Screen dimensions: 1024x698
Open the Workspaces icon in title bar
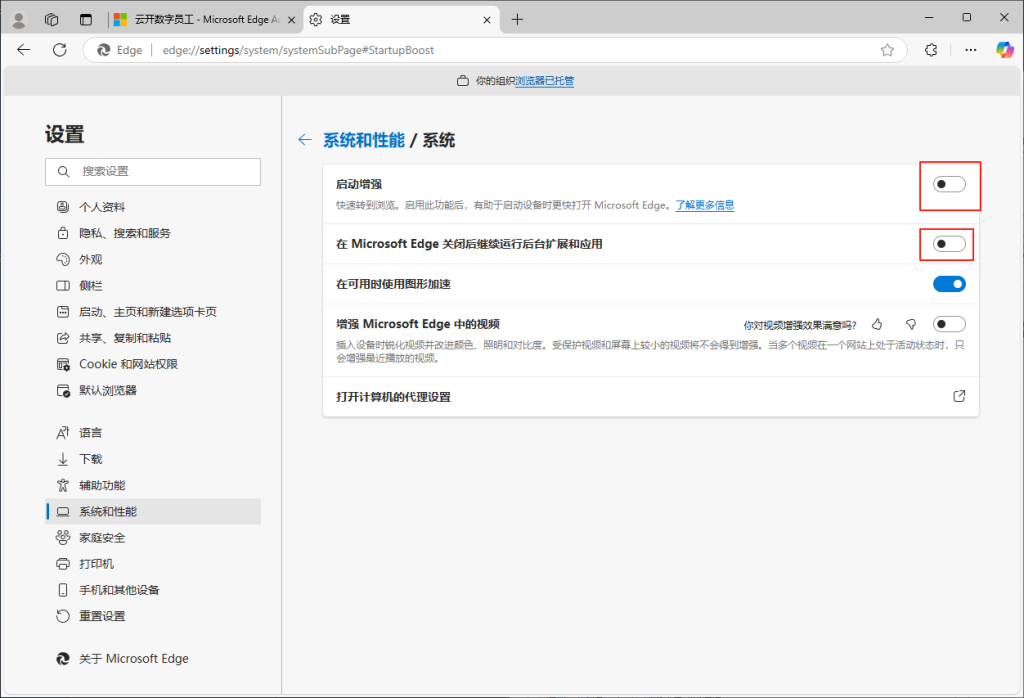pyautogui.click(x=52, y=20)
